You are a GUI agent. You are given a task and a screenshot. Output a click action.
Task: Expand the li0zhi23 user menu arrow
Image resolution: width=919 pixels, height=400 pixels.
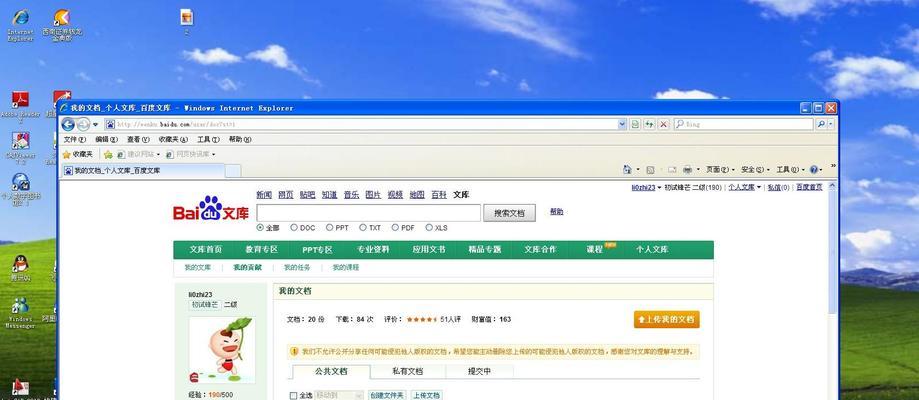pos(659,188)
